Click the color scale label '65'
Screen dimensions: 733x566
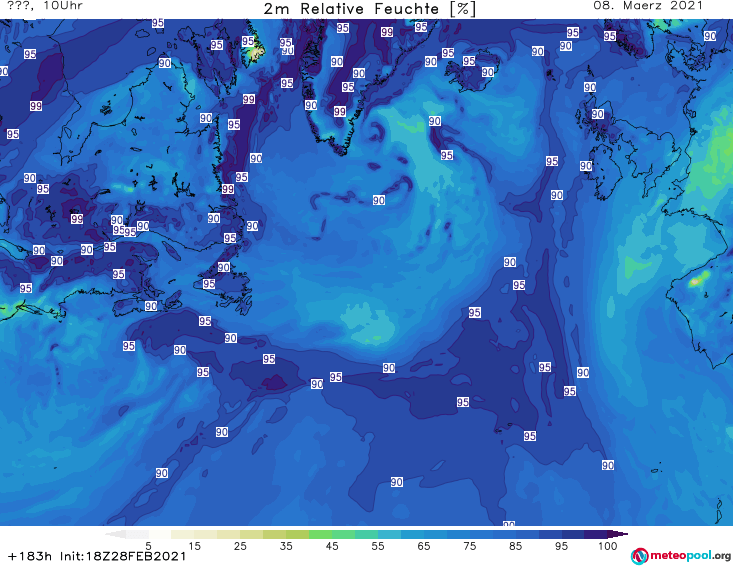pyautogui.click(x=424, y=546)
